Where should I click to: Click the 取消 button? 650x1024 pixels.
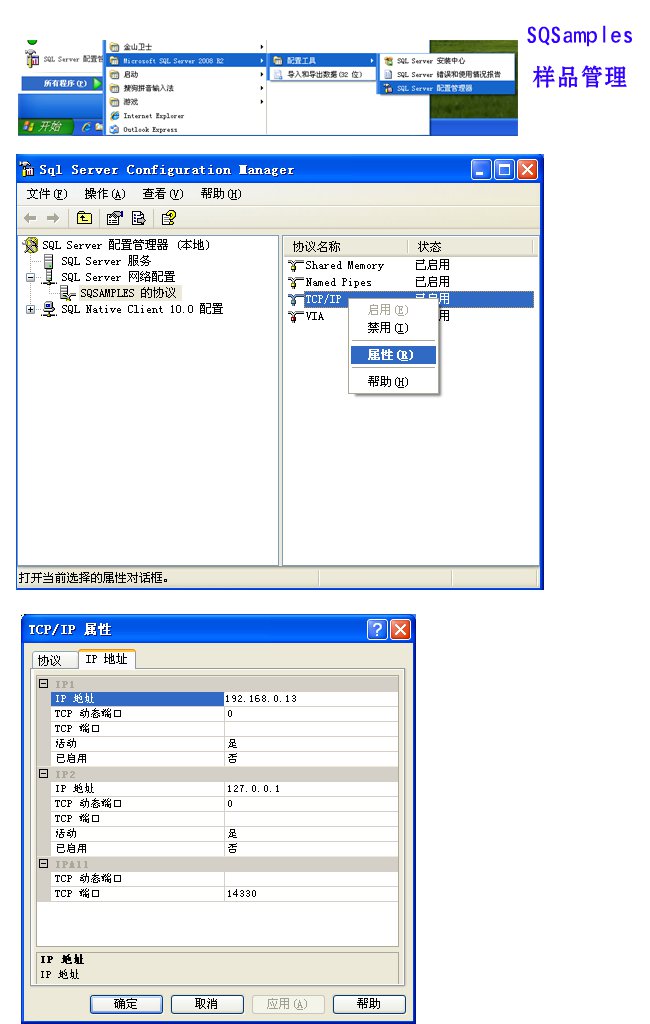207,1004
